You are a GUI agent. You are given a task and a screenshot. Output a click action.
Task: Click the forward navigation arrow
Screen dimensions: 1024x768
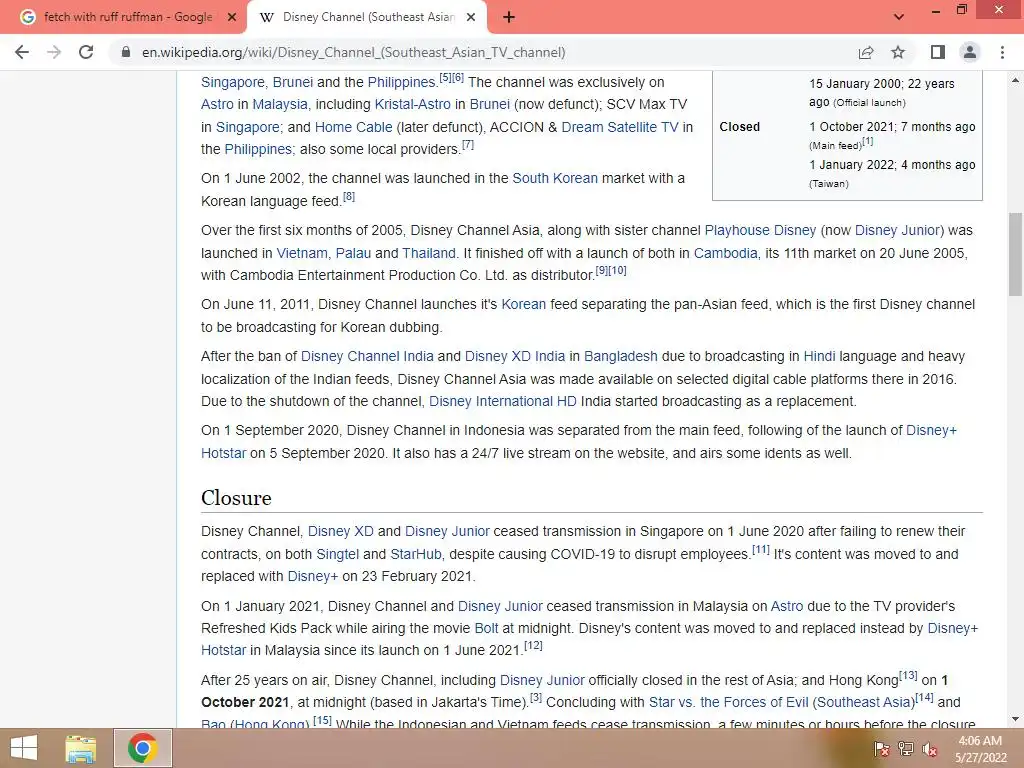(54, 52)
